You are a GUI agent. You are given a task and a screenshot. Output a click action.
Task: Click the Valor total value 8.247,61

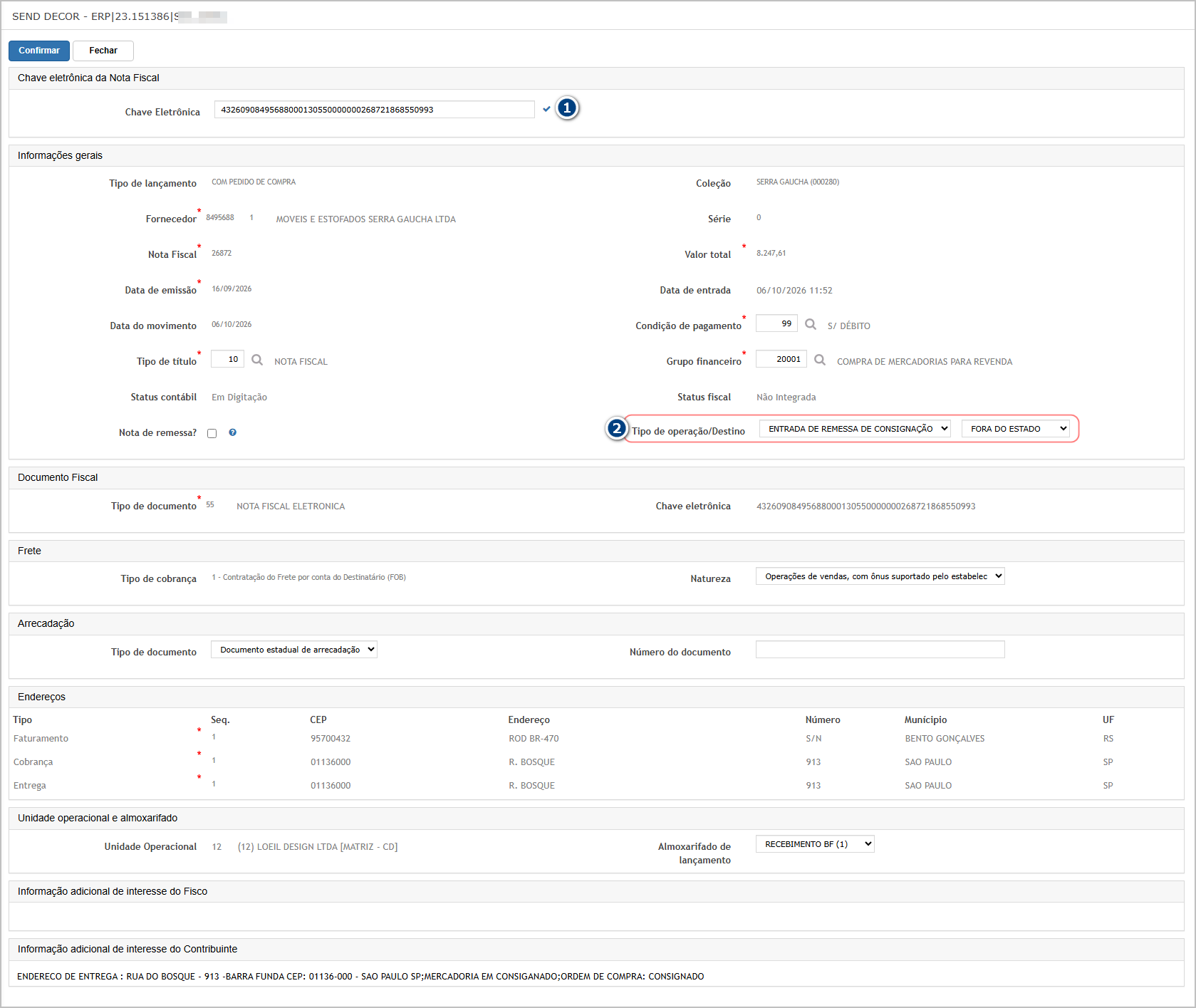(x=771, y=253)
